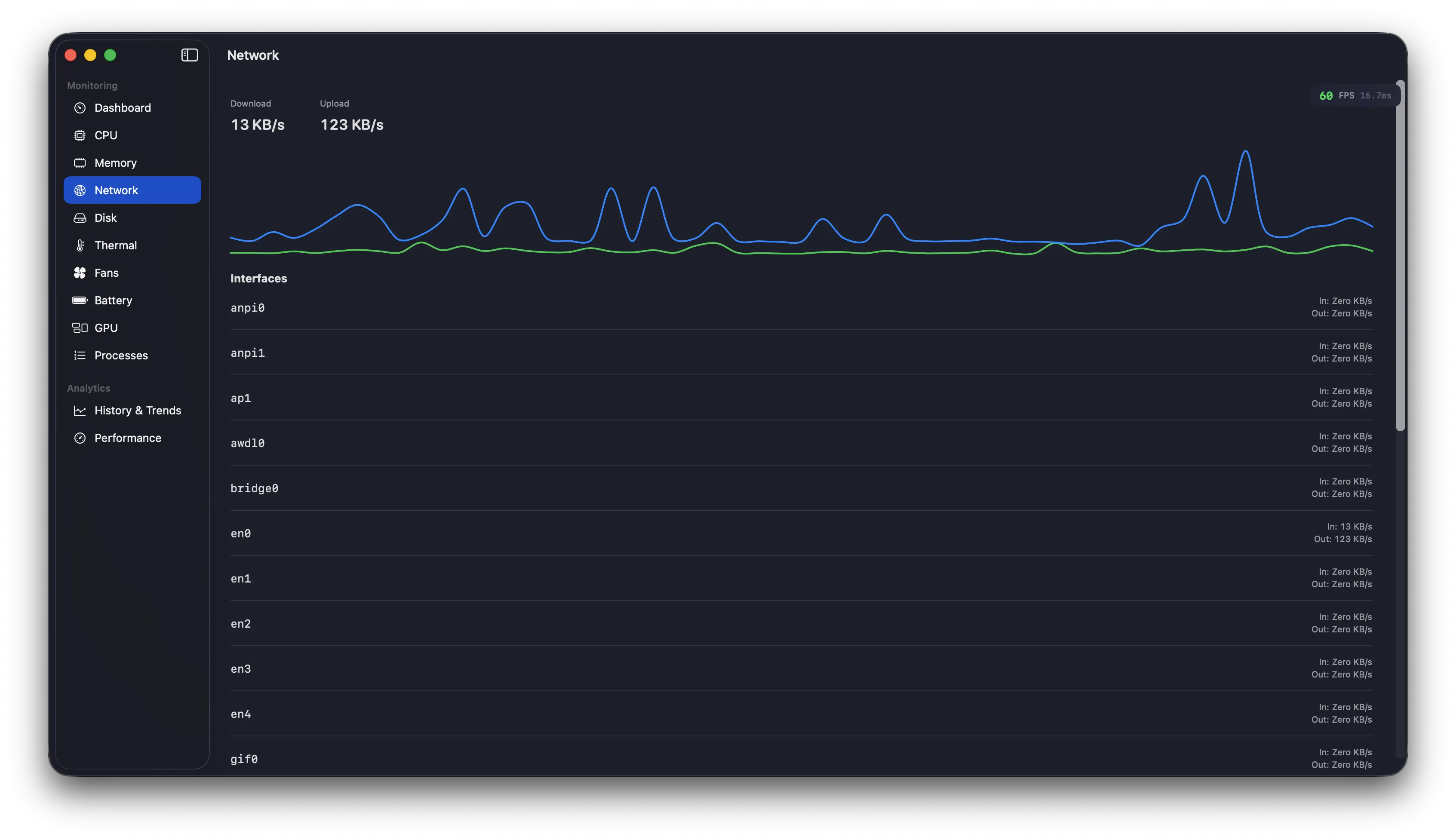The image size is (1456, 840).
Task: Open the Performance analytics page
Action: click(x=128, y=438)
